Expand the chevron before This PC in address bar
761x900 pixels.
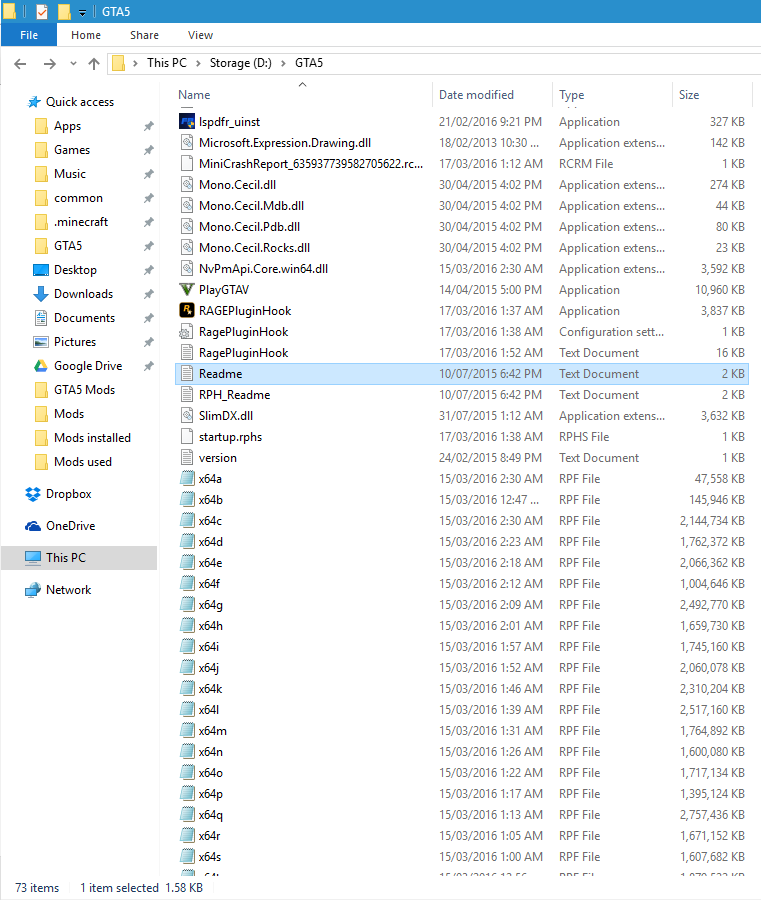[135, 63]
